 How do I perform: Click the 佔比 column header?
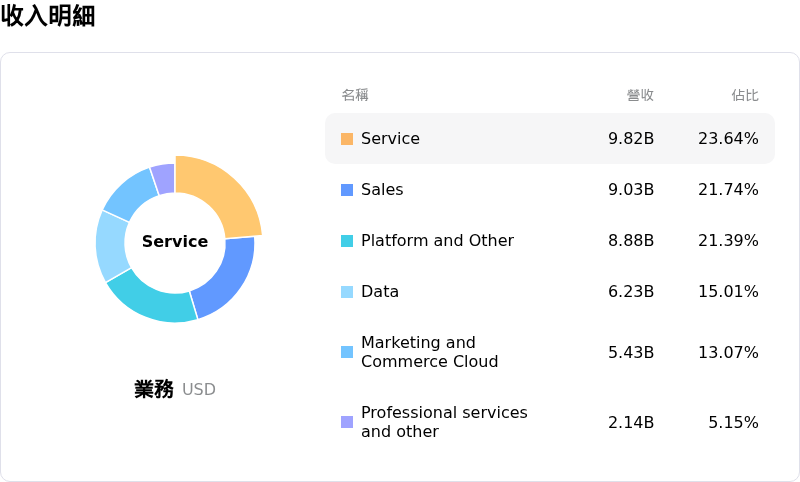pos(744,95)
